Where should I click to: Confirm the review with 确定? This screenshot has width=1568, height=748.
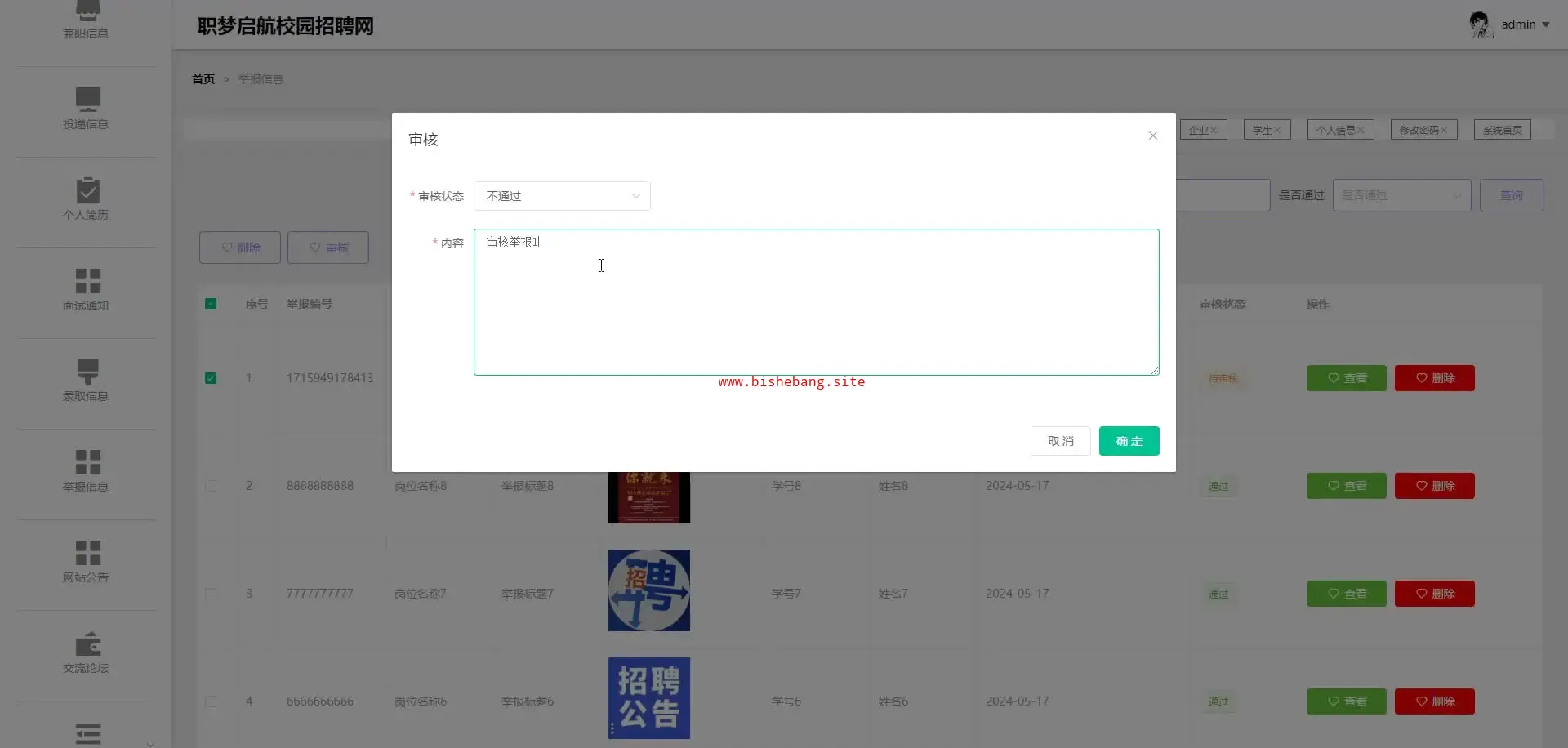click(1129, 441)
